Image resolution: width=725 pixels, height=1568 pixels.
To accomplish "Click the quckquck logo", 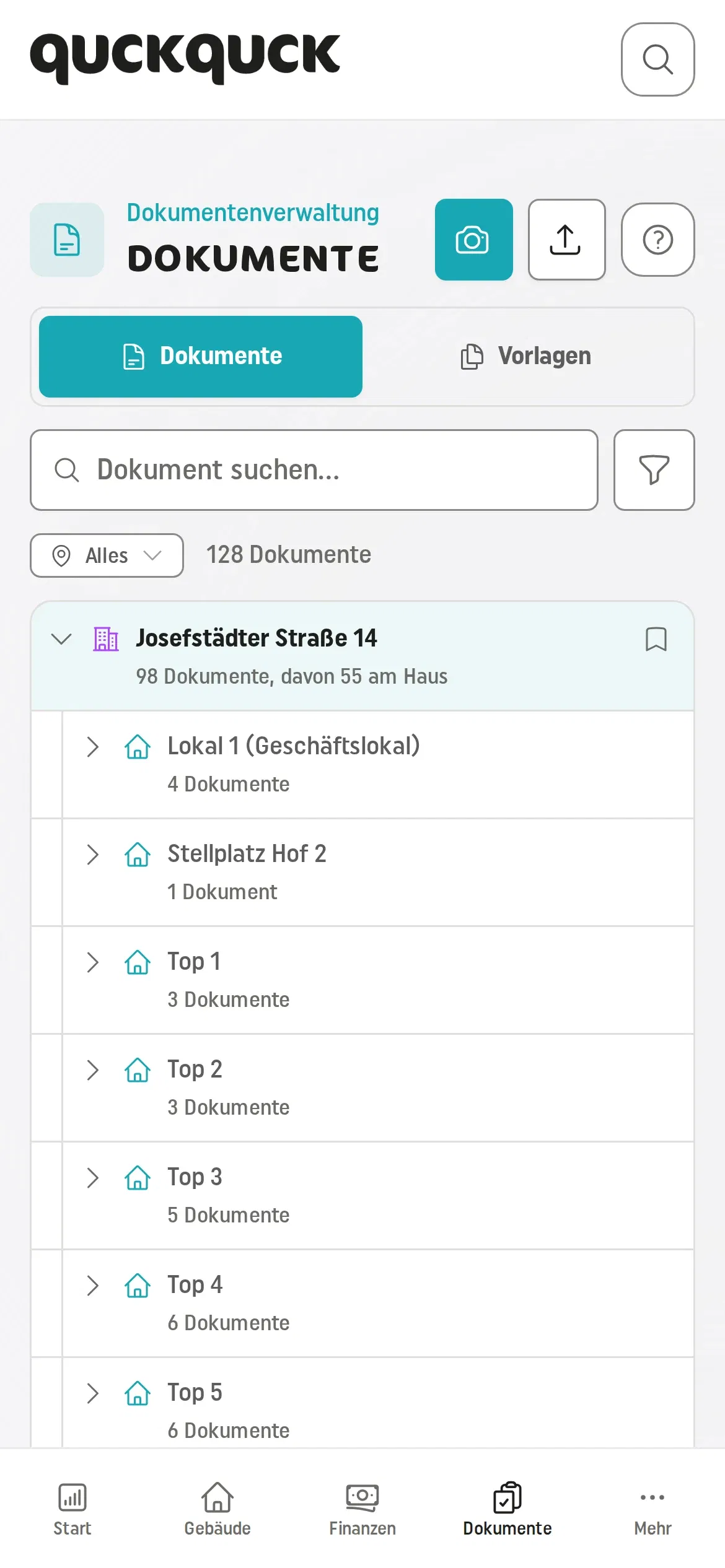I will tap(185, 58).
